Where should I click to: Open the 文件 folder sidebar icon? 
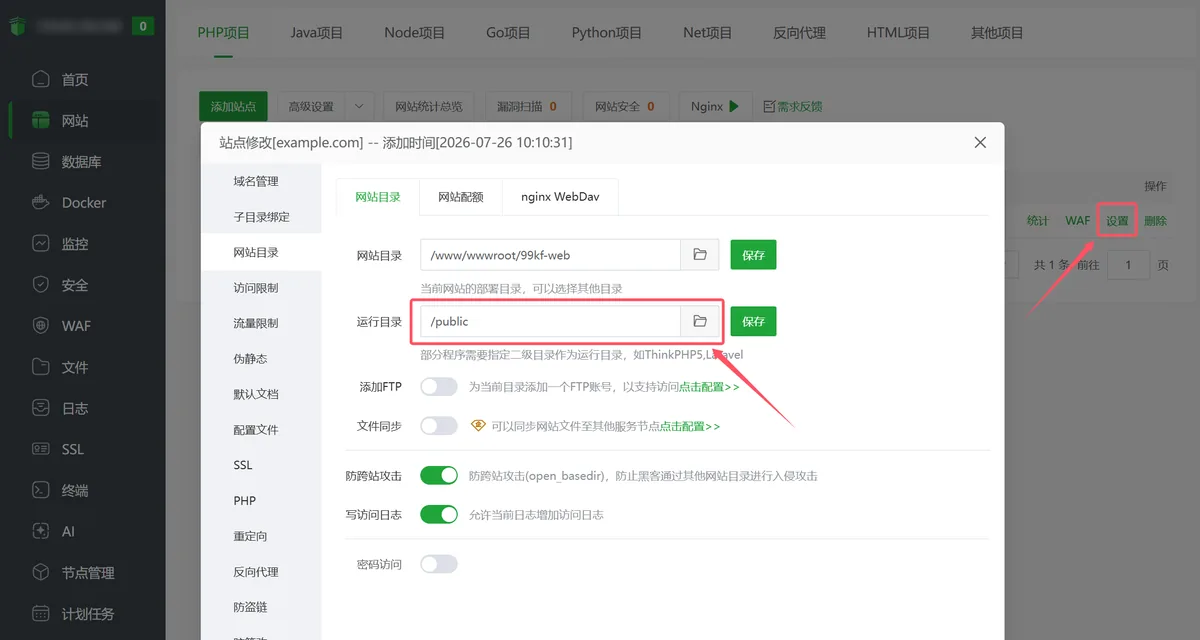pyautogui.click(x=40, y=367)
